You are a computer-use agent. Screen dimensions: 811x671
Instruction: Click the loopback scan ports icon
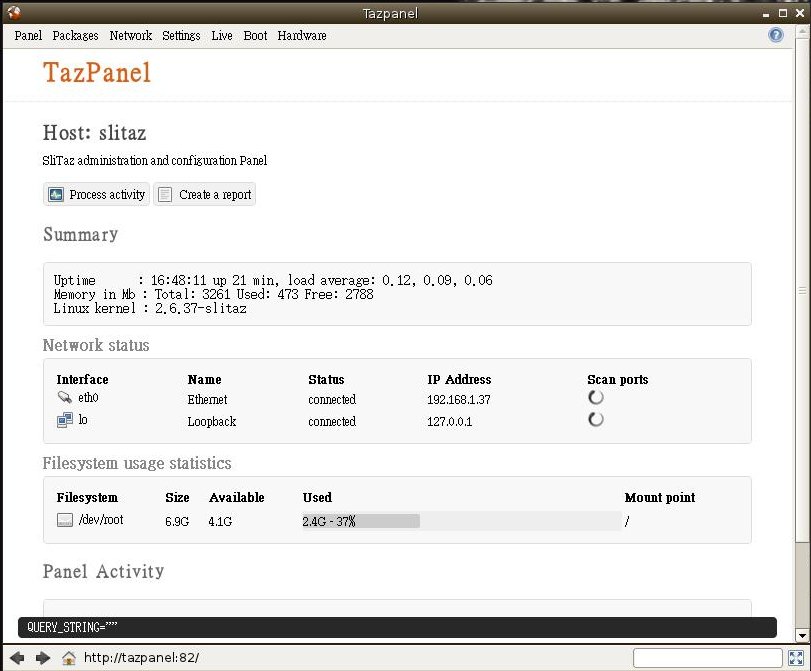click(596, 420)
